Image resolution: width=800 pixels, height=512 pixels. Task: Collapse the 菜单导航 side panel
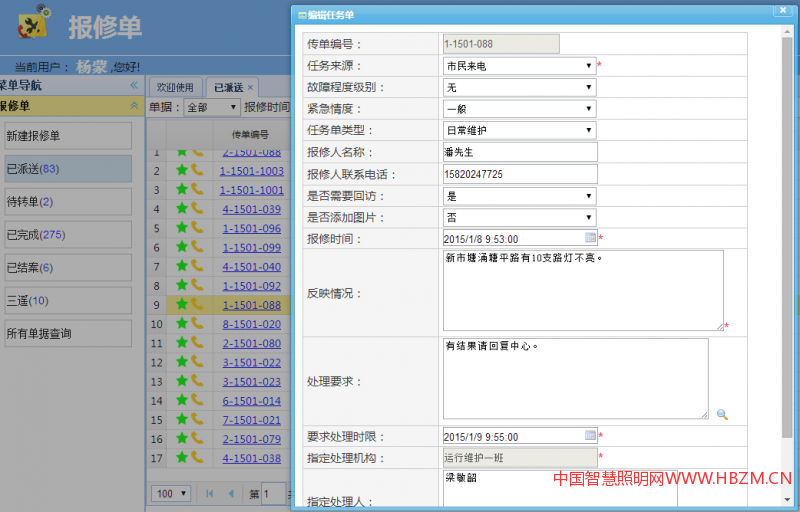[134, 85]
